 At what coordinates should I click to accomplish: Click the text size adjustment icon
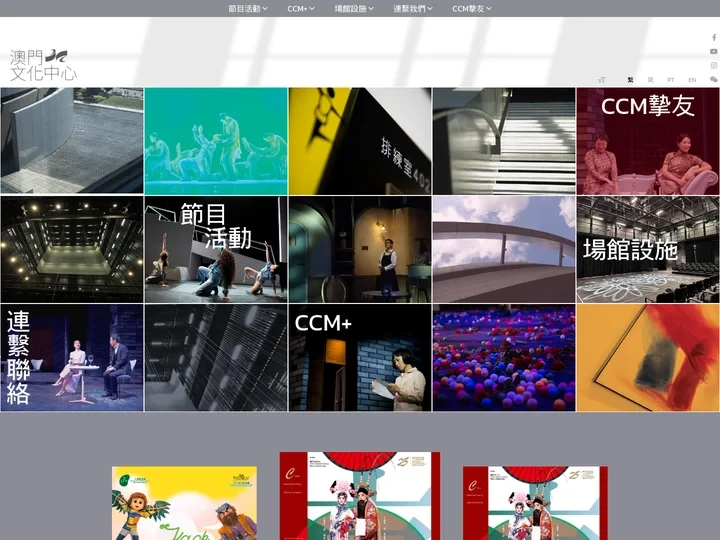(x=602, y=80)
